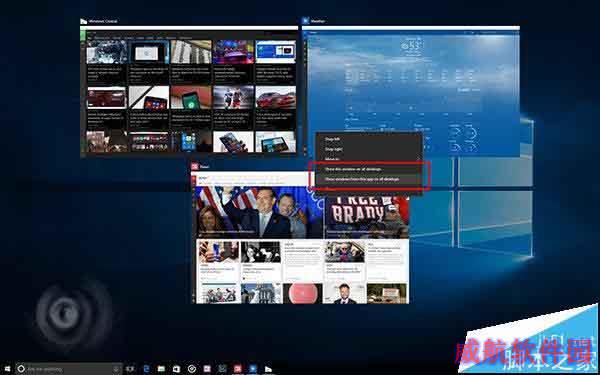
Task: Click the red News taskbar icon
Action: click(x=237, y=369)
